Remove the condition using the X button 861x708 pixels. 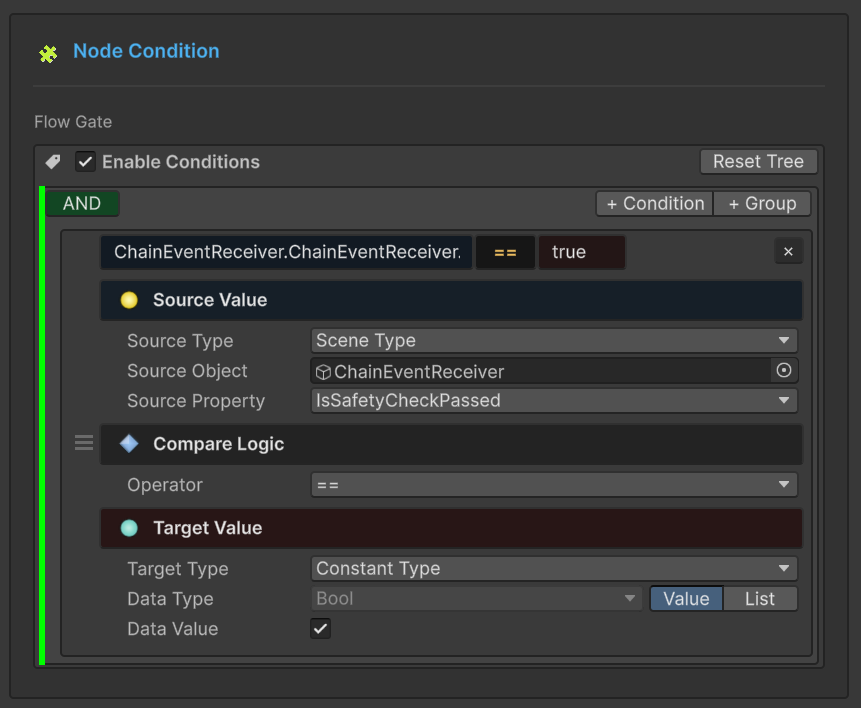(788, 251)
